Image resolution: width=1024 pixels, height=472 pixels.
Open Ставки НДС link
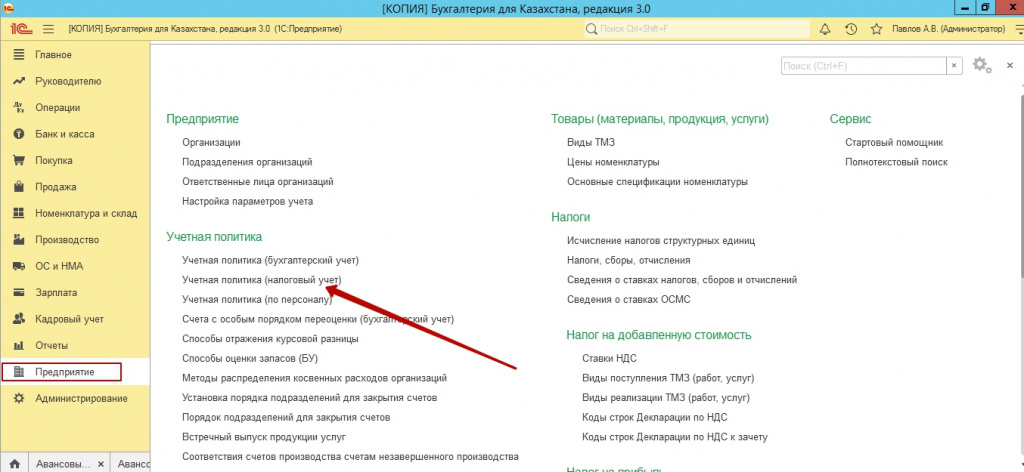609,358
